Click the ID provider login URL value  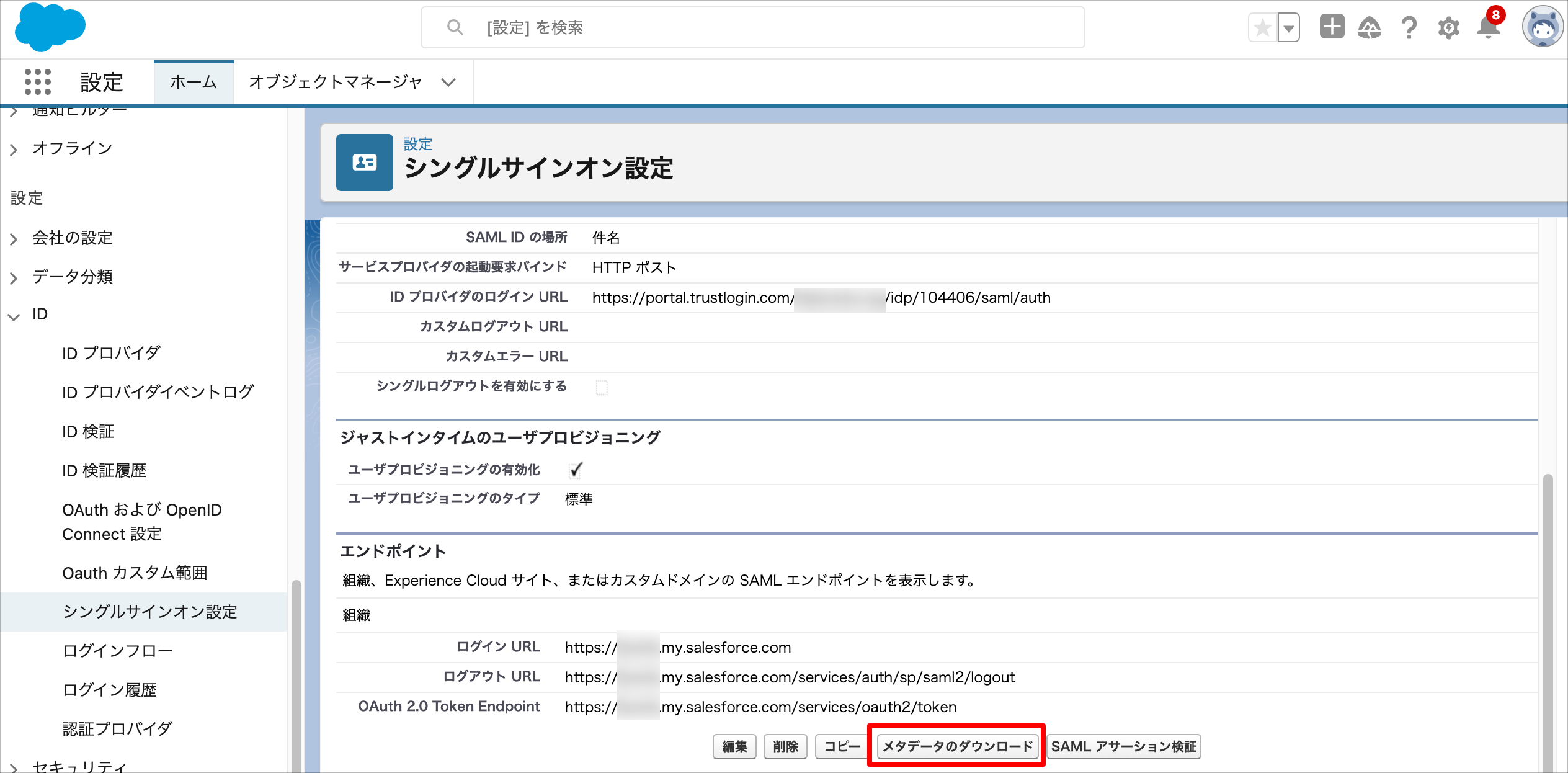[x=821, y=298]
